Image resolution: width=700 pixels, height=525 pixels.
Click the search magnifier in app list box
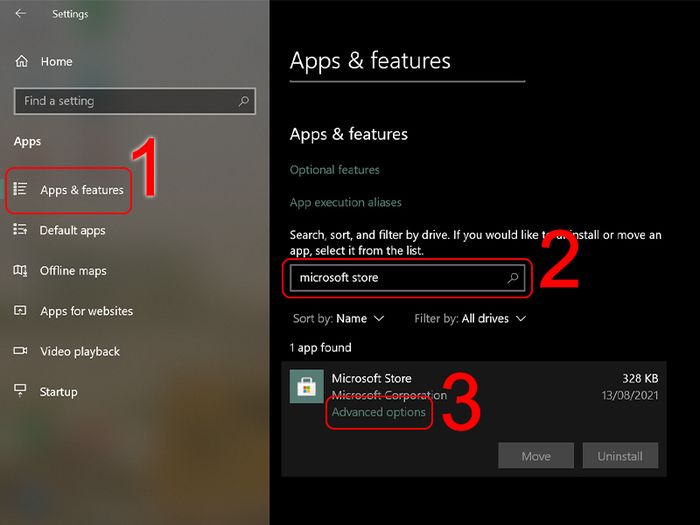[x=513, y=278]
